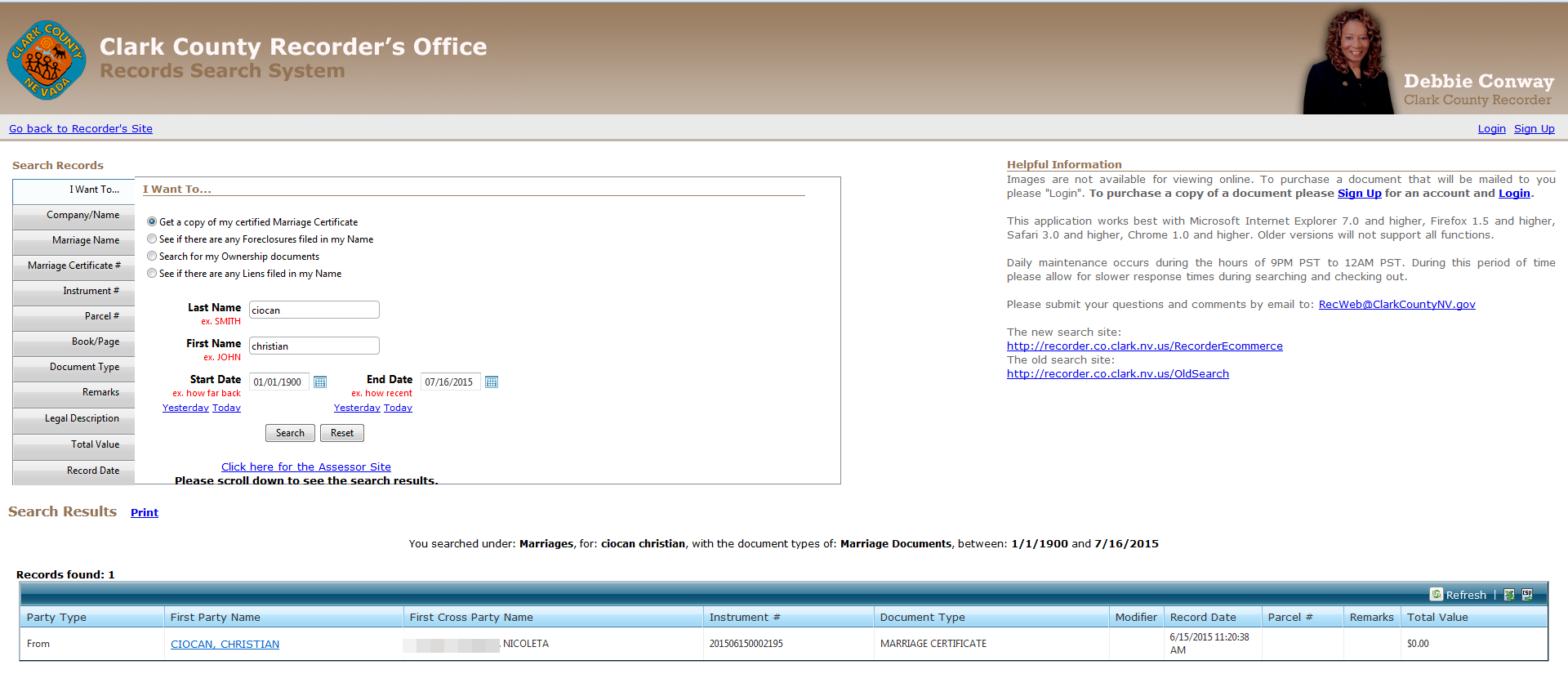Image resolution: width=1568 pixels, height=674 pixels.
Task: Select the Liens filed in my Name option
Action: coord(152,274)
